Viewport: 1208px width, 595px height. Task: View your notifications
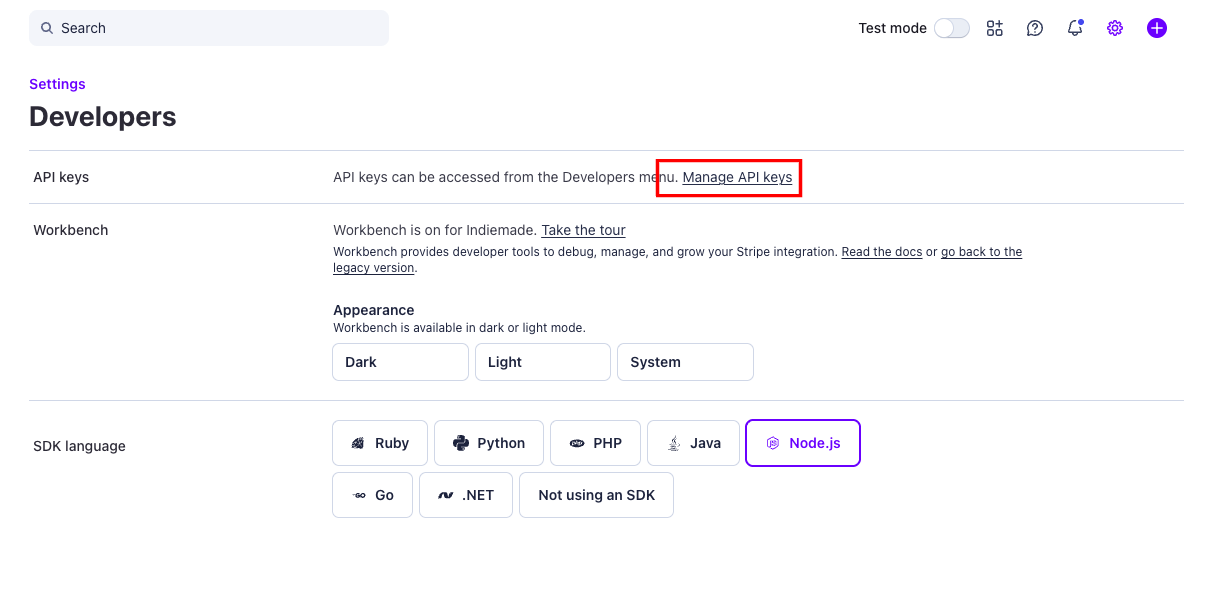pyautogui.click(x=1074, y=28)
